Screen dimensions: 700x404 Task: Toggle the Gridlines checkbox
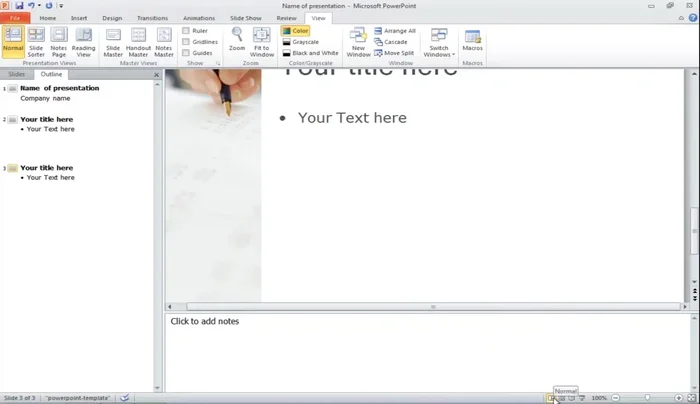pos(186,42)
